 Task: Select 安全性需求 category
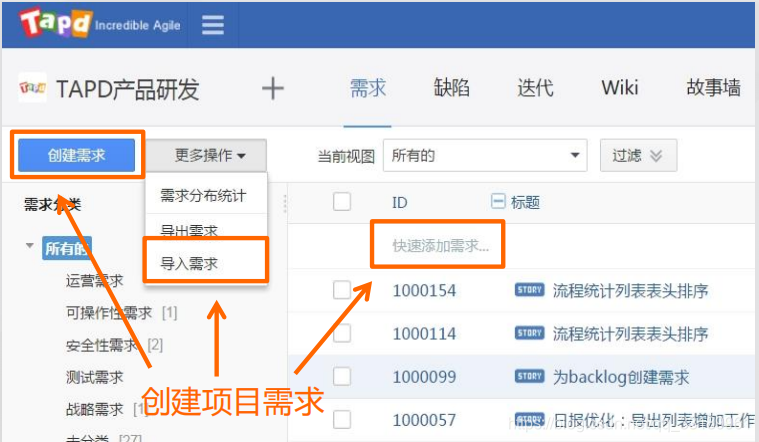[x=102, y=345]
